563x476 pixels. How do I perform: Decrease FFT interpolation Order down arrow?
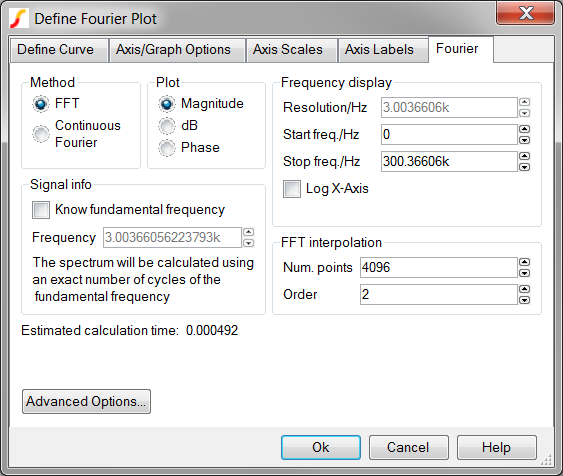click(x=525, y=300)
